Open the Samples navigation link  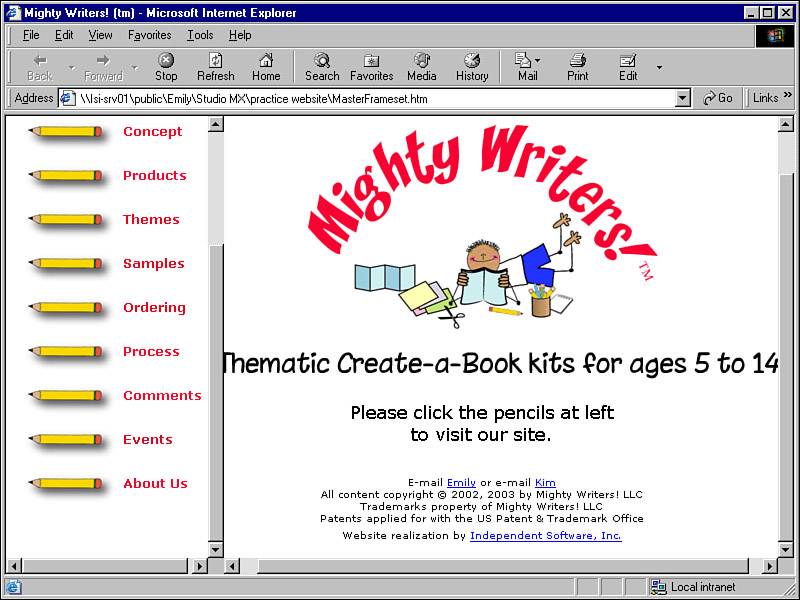pyautogui.click(x=154, y=264)
